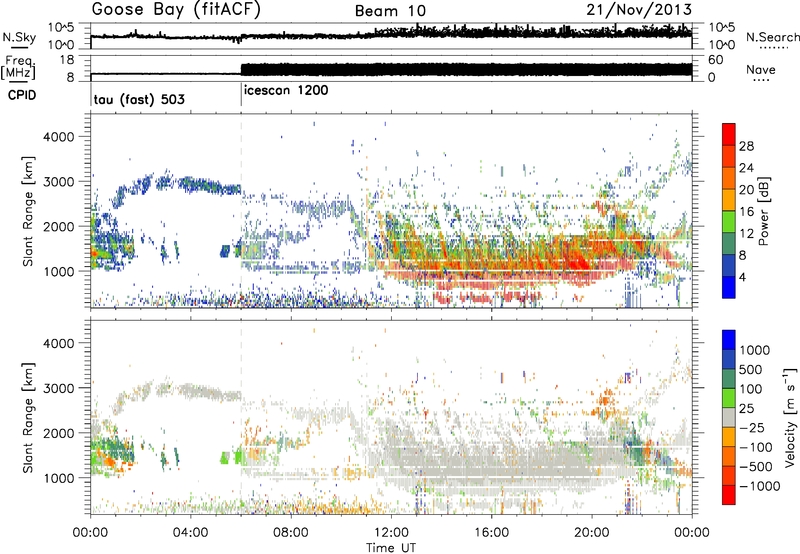
Task: Click the 'Goose Bay (fitACF)' title text
Action: click(176, 10)
